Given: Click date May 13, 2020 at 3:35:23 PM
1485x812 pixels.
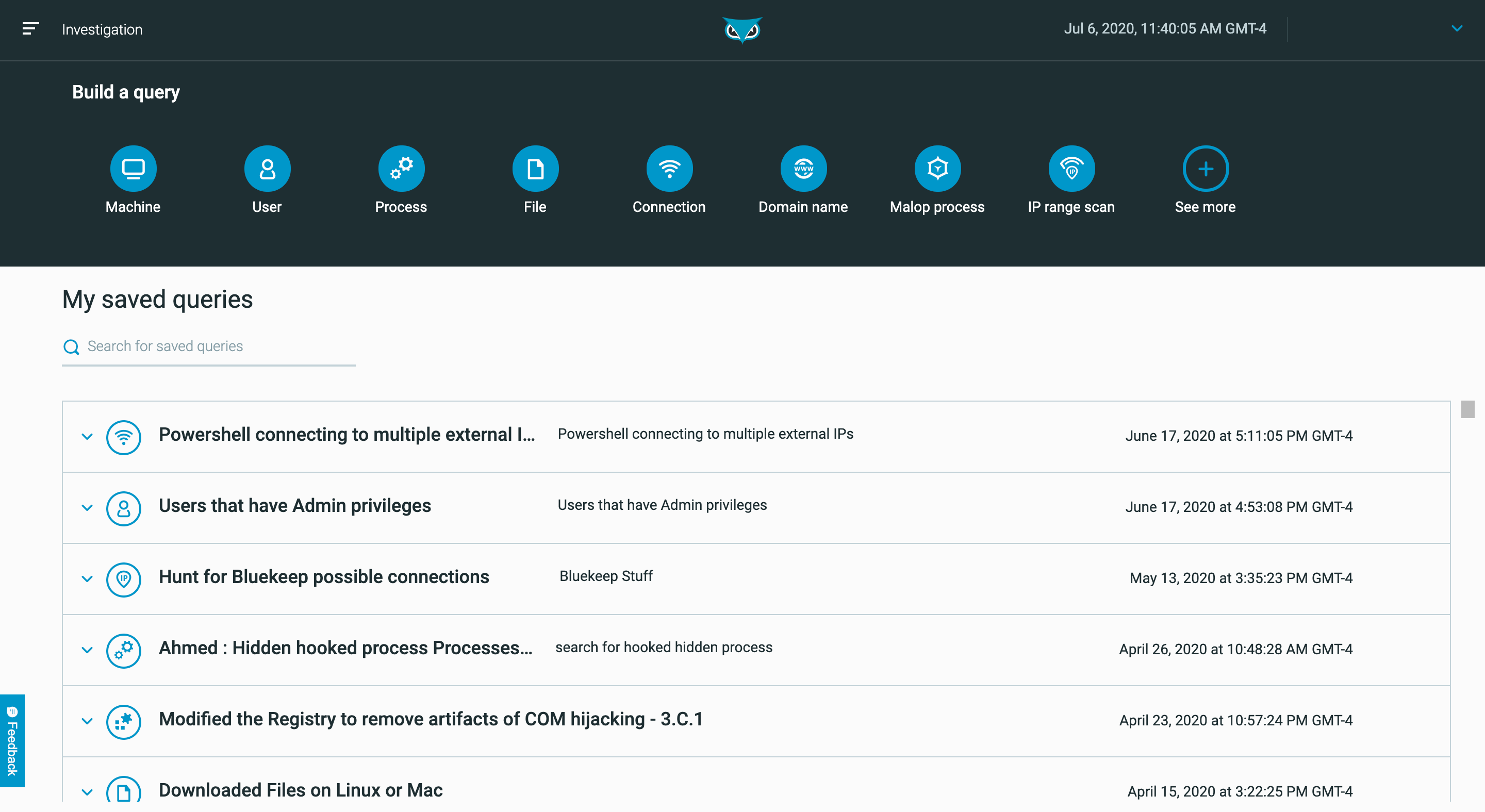Looking at the screenshot, I should click(1241, 578).
